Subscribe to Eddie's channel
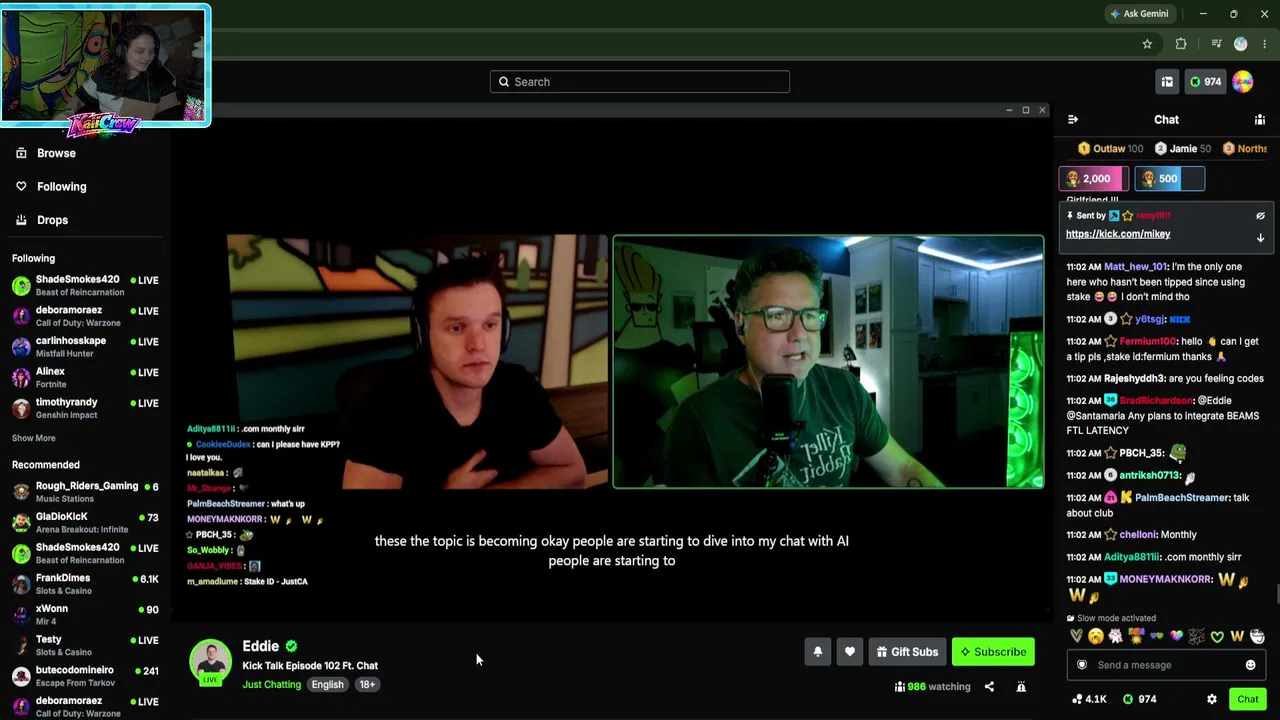This screenshot has height=720, width=1280. coord(993,652)
